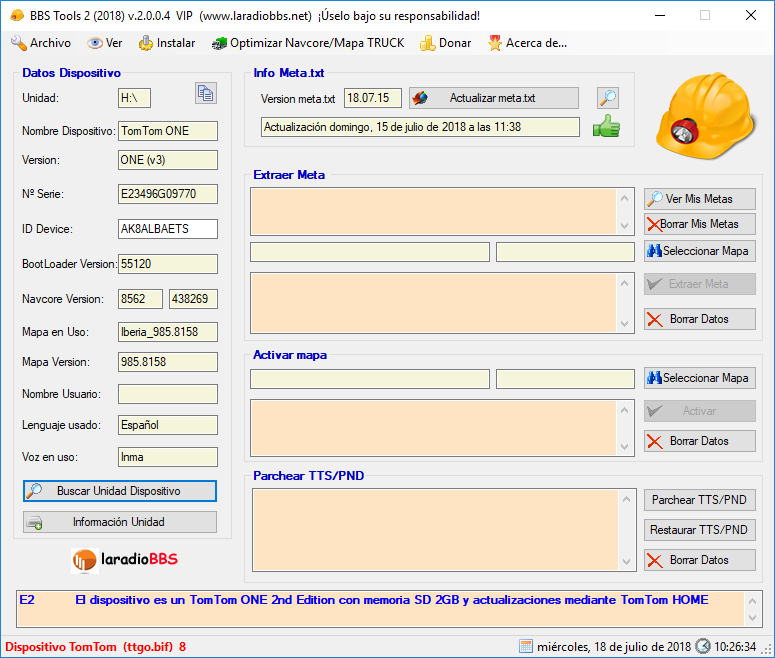
Task: Click empty Nombre Usuario field
Action: [x=168, y=394]
